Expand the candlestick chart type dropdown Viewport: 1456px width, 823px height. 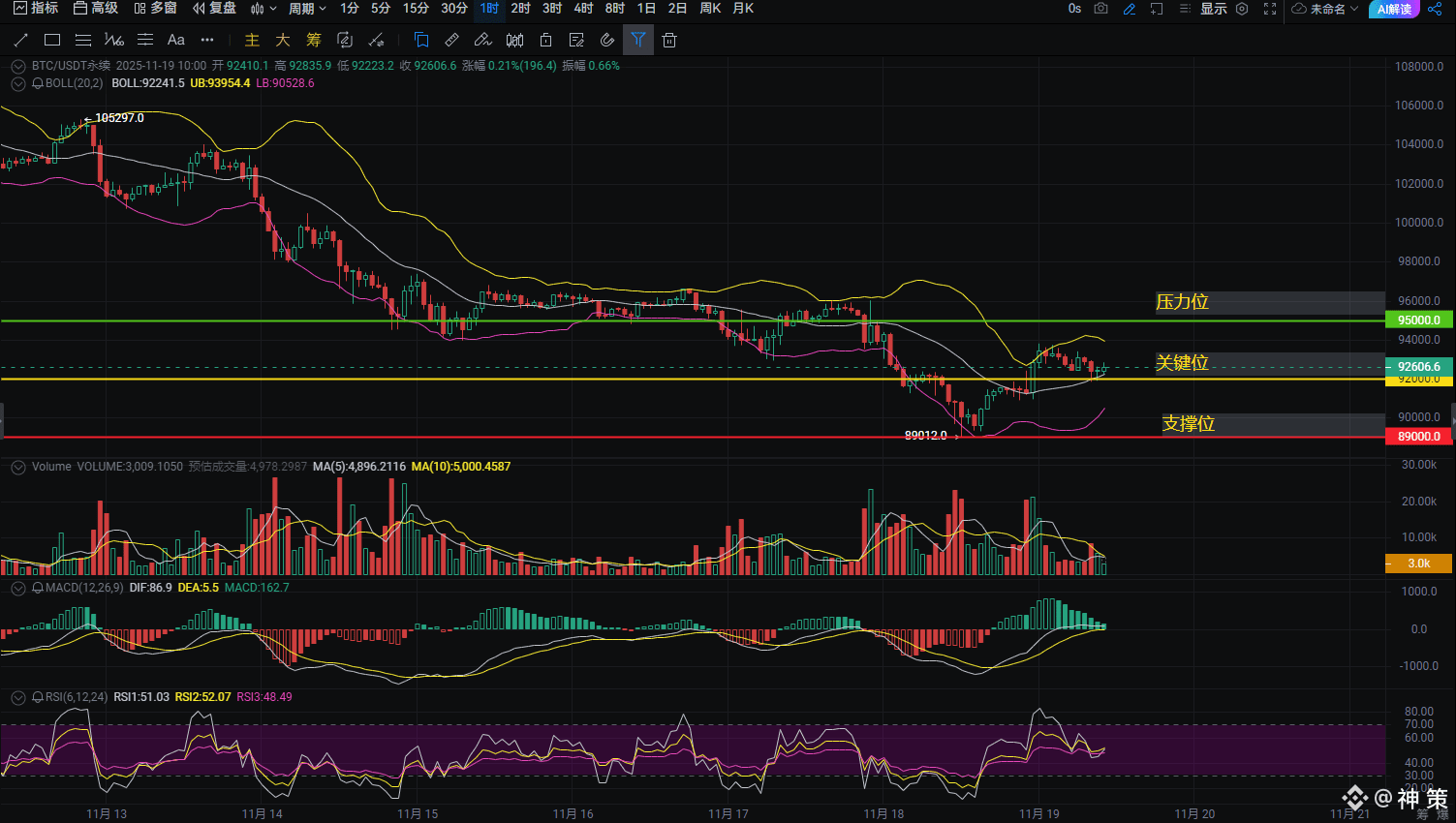click(x=263, y=9)
